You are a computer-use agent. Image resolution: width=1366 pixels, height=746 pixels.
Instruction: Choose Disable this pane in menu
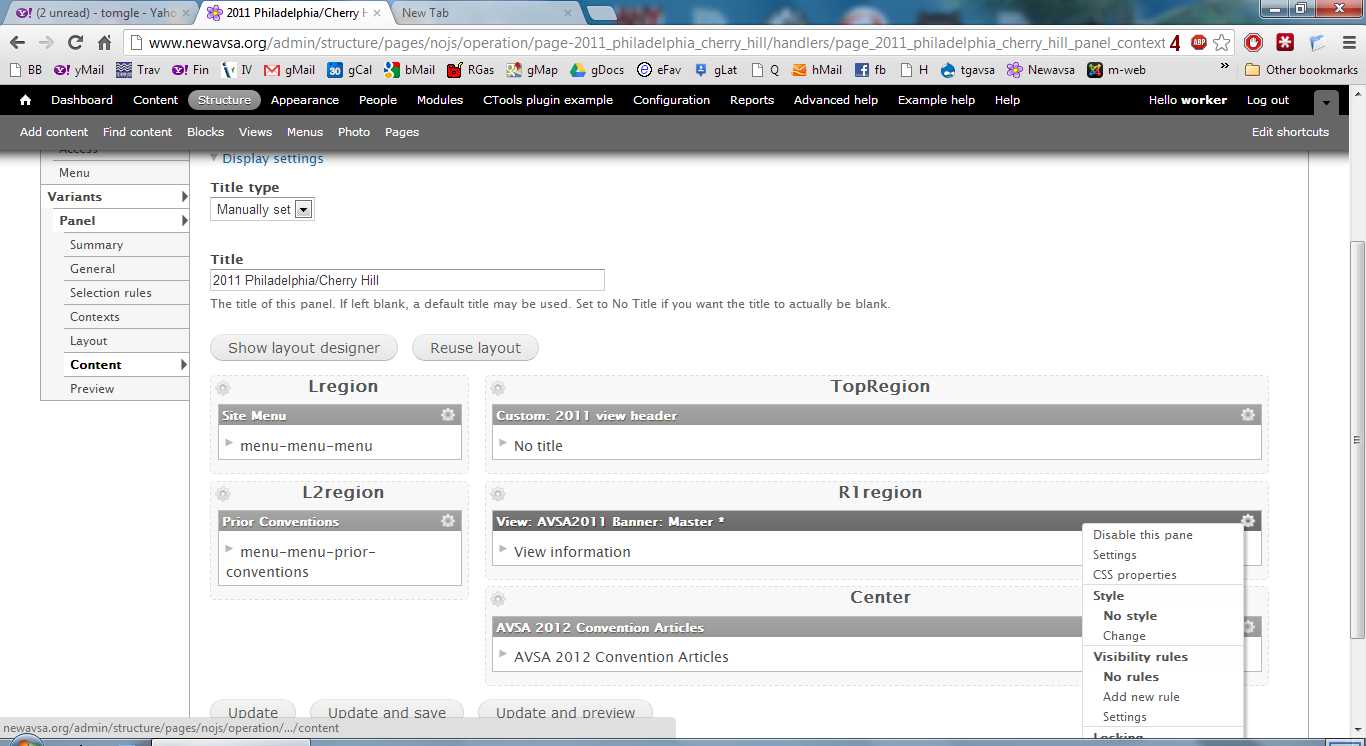coord(1142,535)
